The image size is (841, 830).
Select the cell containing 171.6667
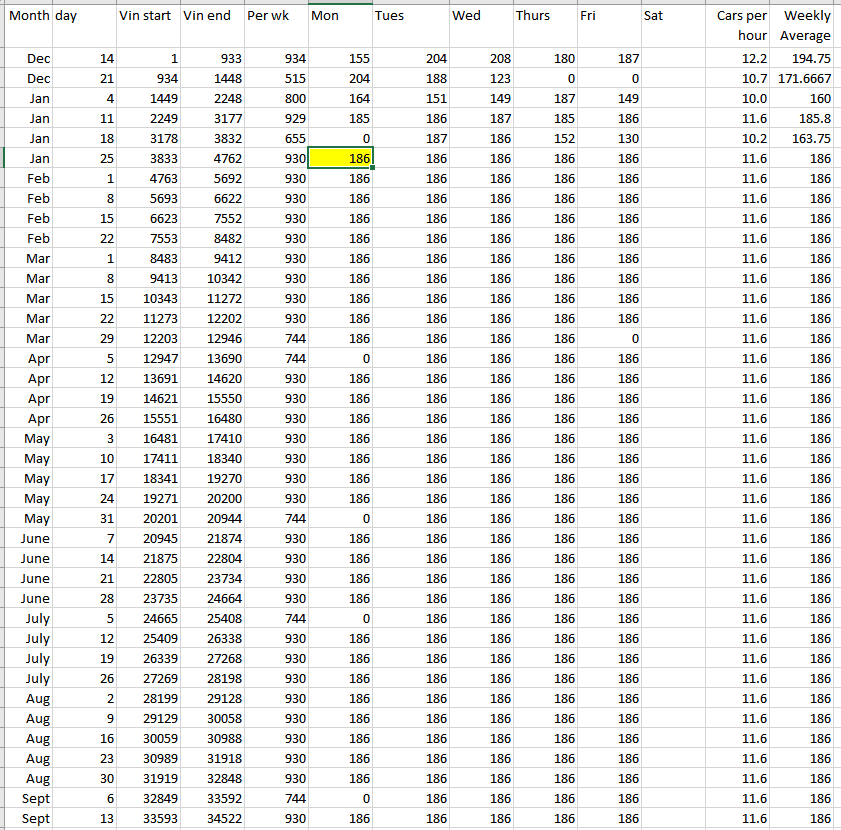click(x=805, y=79)
